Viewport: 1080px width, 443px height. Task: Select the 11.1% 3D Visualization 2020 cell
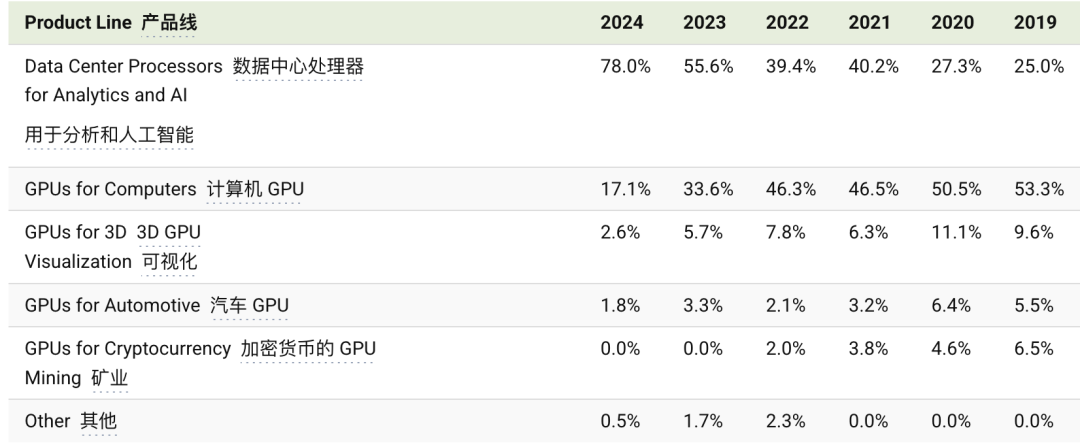coord(956,232)
